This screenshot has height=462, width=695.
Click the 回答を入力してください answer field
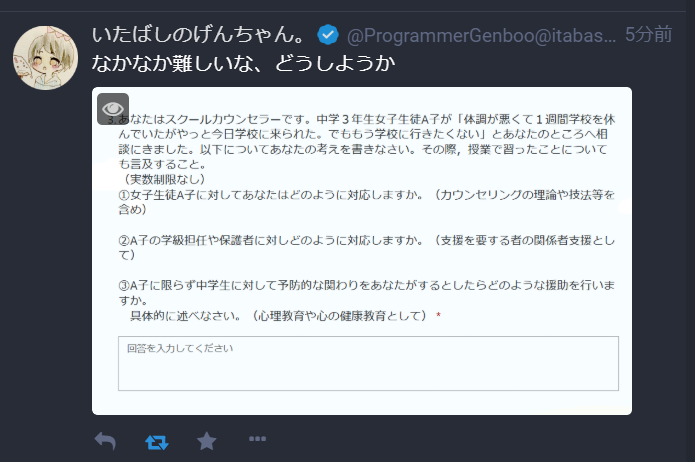click(368, 364)
